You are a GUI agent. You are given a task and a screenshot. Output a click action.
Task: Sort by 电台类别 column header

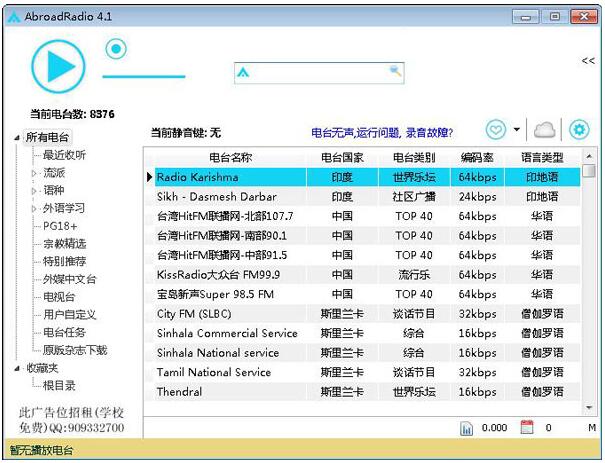[x=414, y=157]
